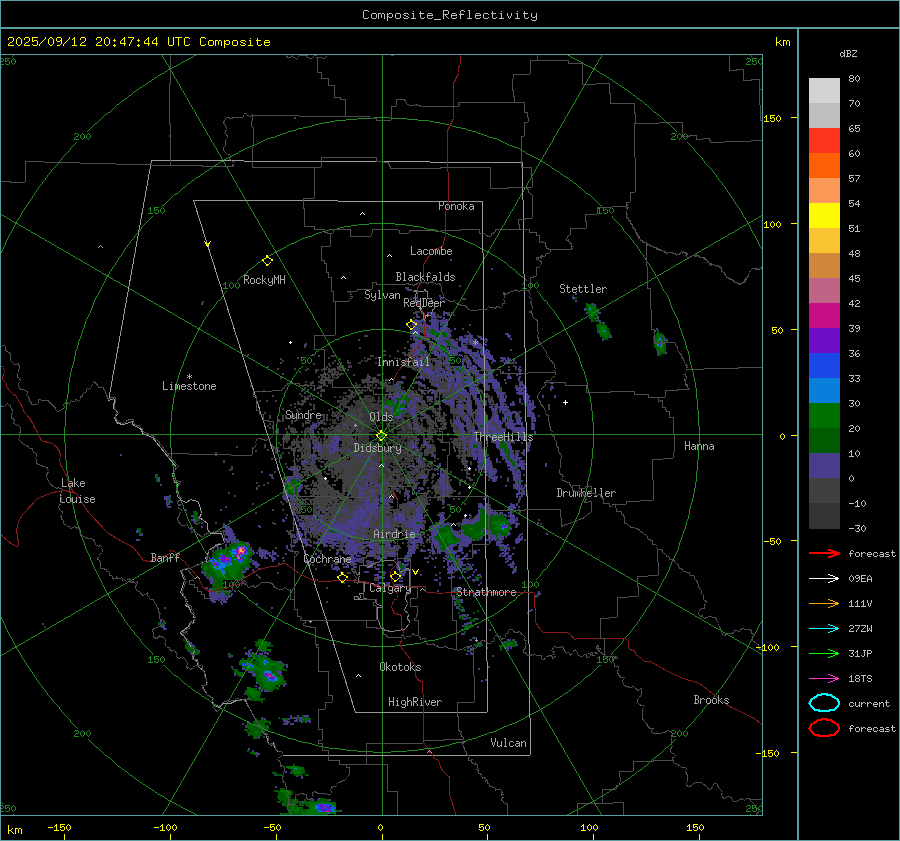Viewport: 900px width, 841px height.
Task: Click the Vulcan town label
Action: click(508, 743)
